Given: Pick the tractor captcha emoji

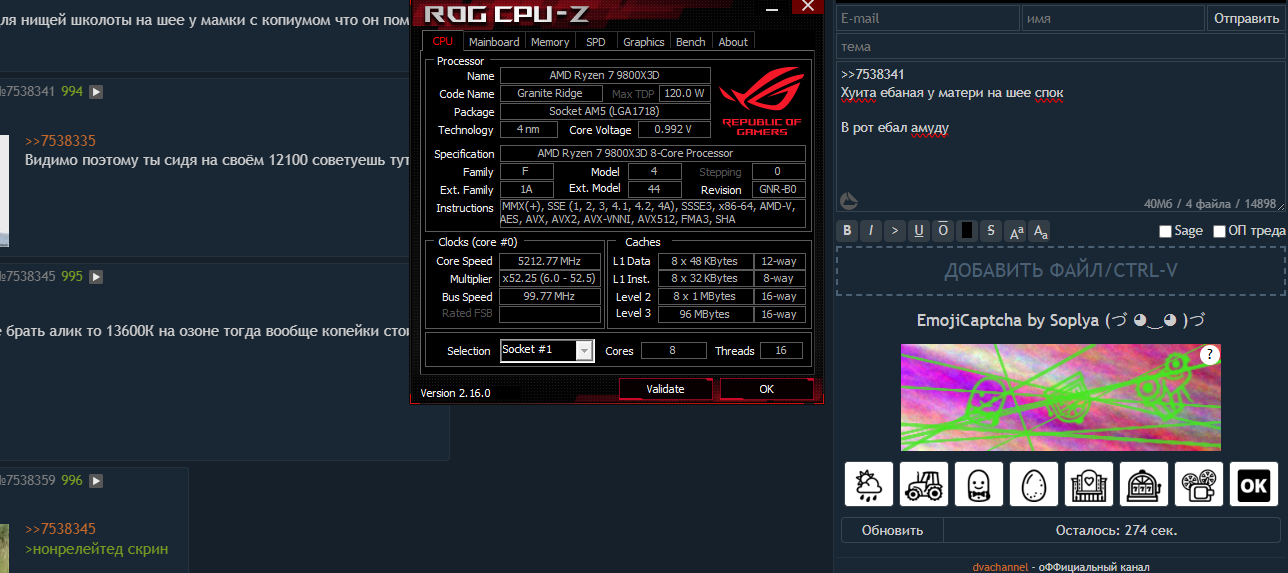Looking at the screenshot, I should pyautogui.click(x=924, y=486).
